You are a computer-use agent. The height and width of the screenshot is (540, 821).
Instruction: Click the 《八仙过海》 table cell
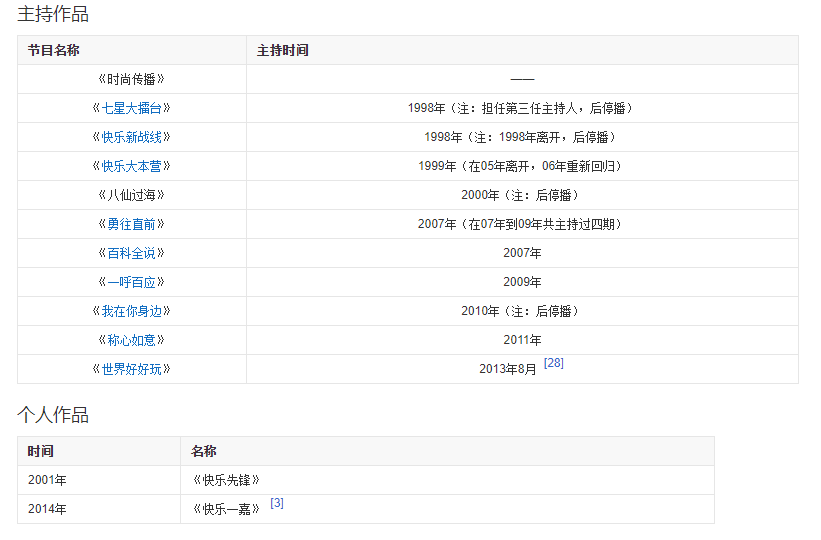(x=131, y=195)
